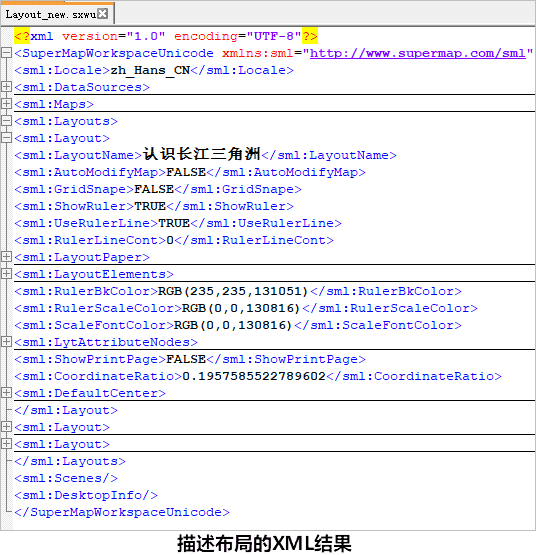
Task: Place cursor in the CoordinateRatio value
Action: (254, 376)
